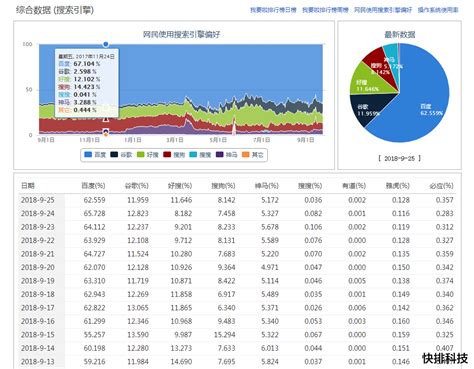Open the 我要啦排行榜日榜 link
The height and width of the screenshot is (369, 474).
273,10
